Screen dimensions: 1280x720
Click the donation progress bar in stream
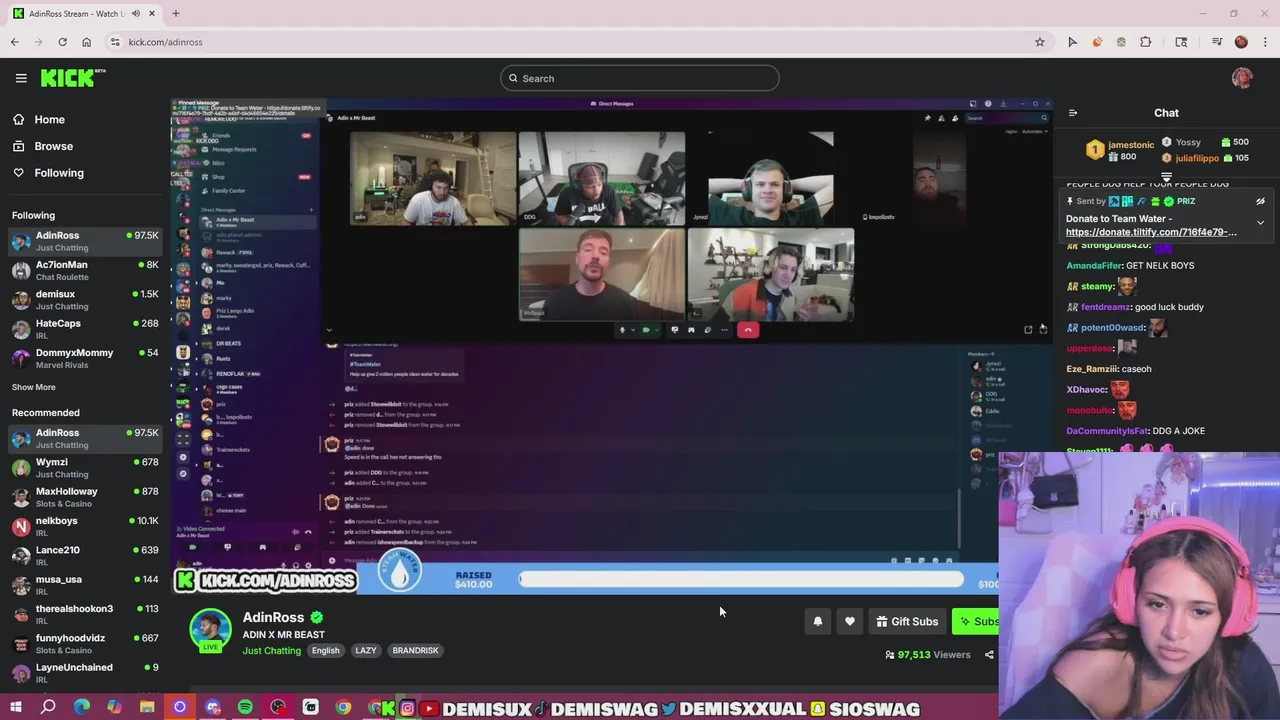click(x=740, y=579)
